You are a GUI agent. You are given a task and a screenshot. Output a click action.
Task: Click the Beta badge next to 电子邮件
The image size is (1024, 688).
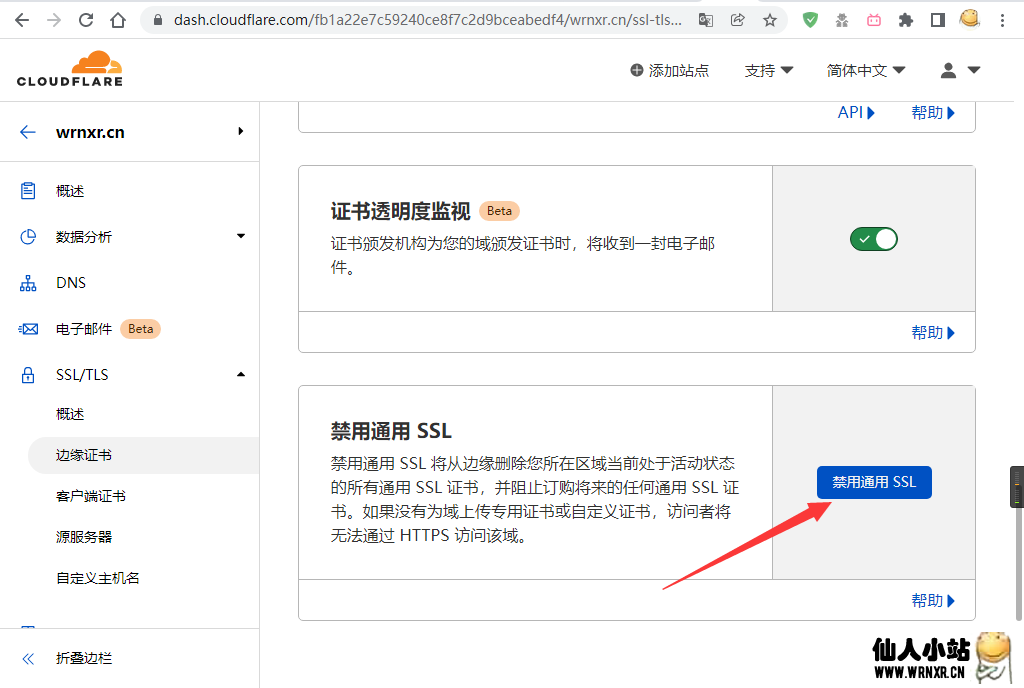click(x=140, y=329)
